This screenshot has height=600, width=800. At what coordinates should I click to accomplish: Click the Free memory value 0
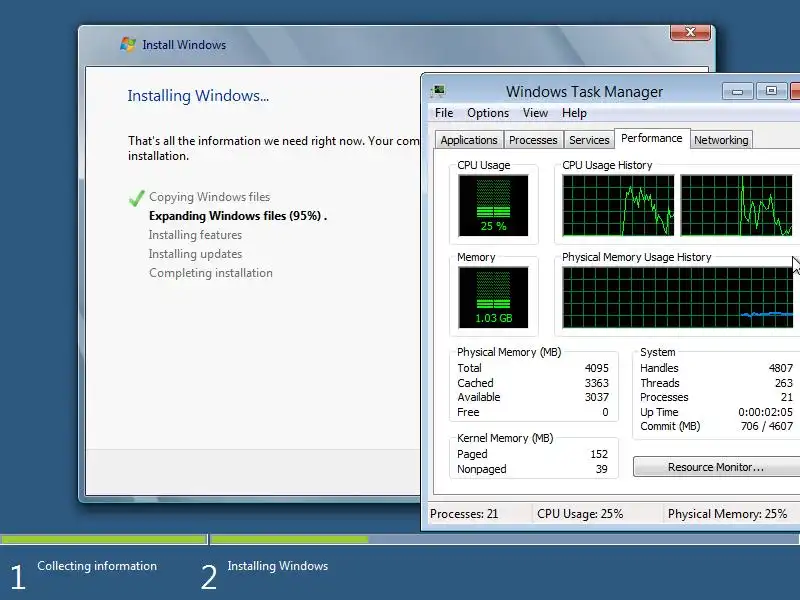pyautogui.click(x=605, y=412)
